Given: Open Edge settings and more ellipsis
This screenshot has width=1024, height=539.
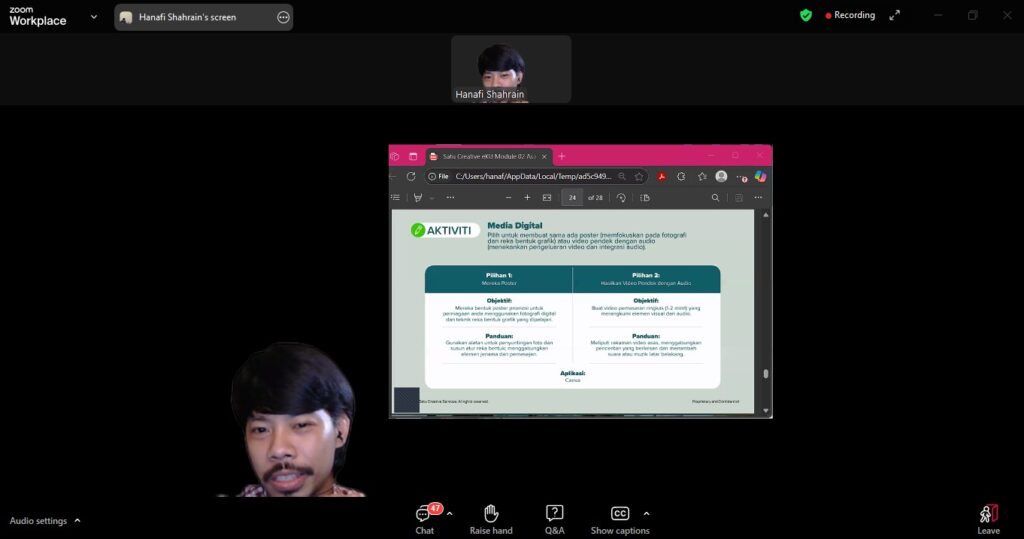Looking at the screenshot, I should click(741, 176).
